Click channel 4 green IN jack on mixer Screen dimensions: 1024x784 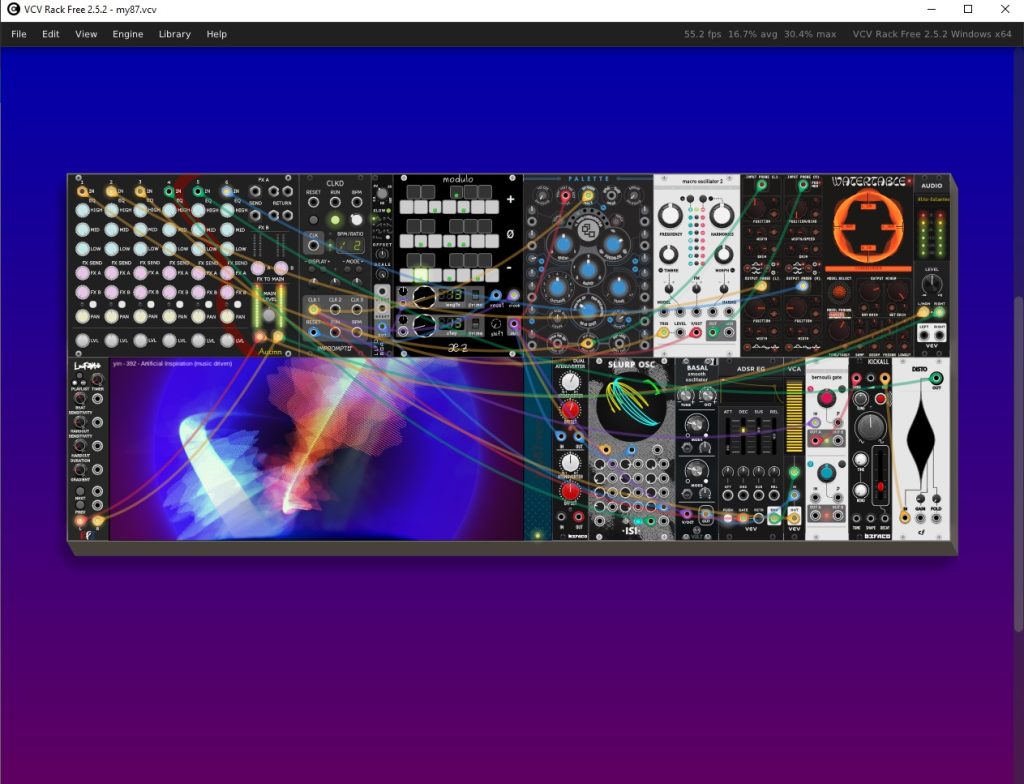169,191
